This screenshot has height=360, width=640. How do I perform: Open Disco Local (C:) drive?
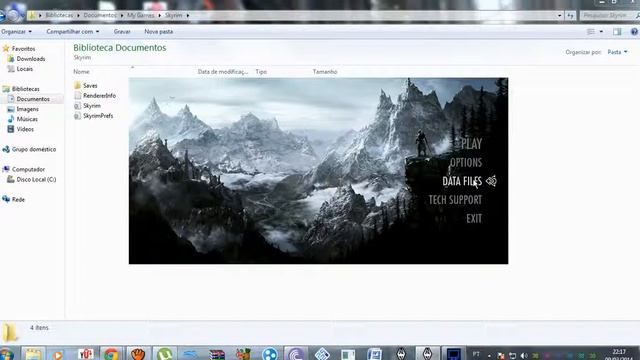click(32, 180)
